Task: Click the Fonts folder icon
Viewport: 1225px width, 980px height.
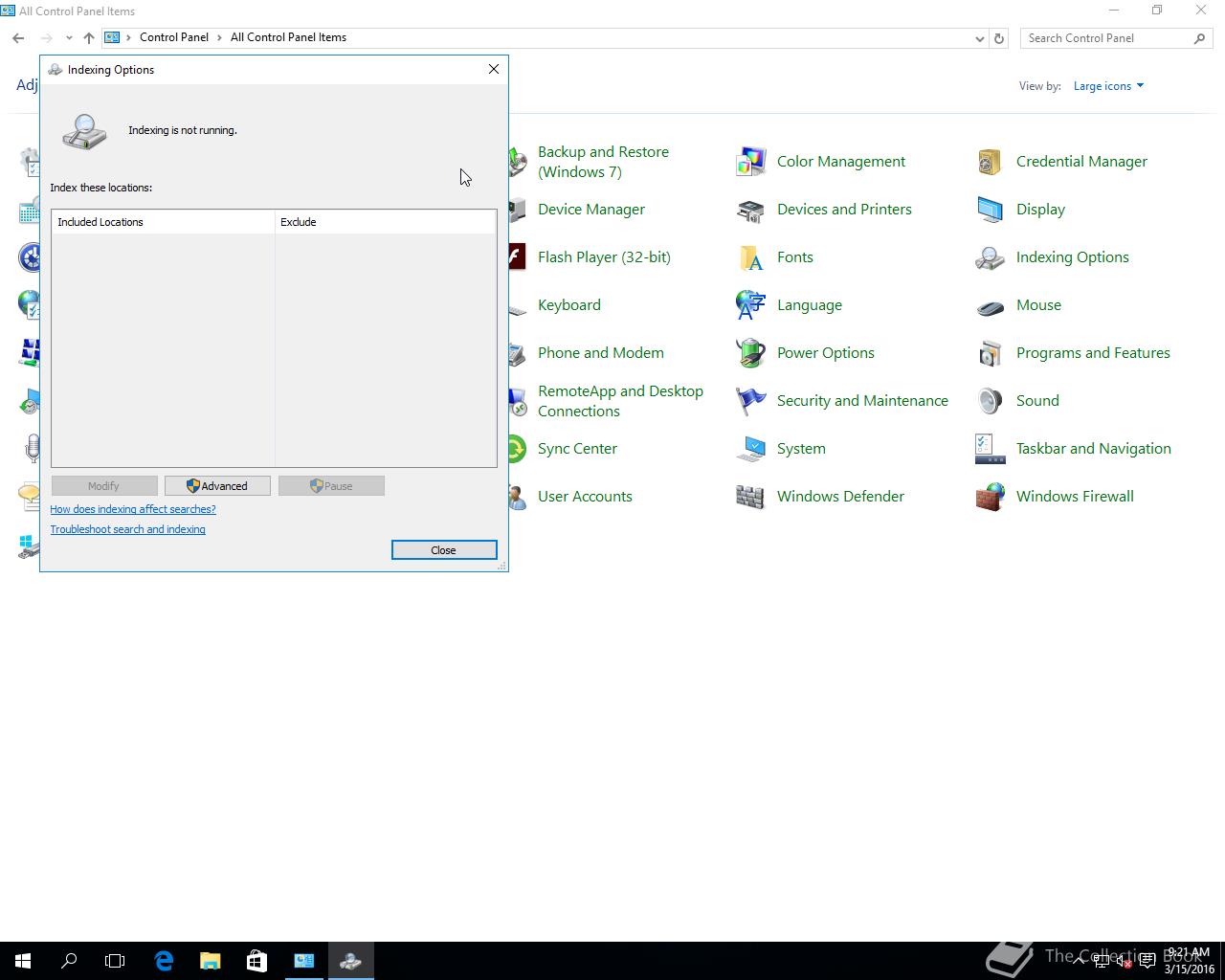Action: coord(750,257)
